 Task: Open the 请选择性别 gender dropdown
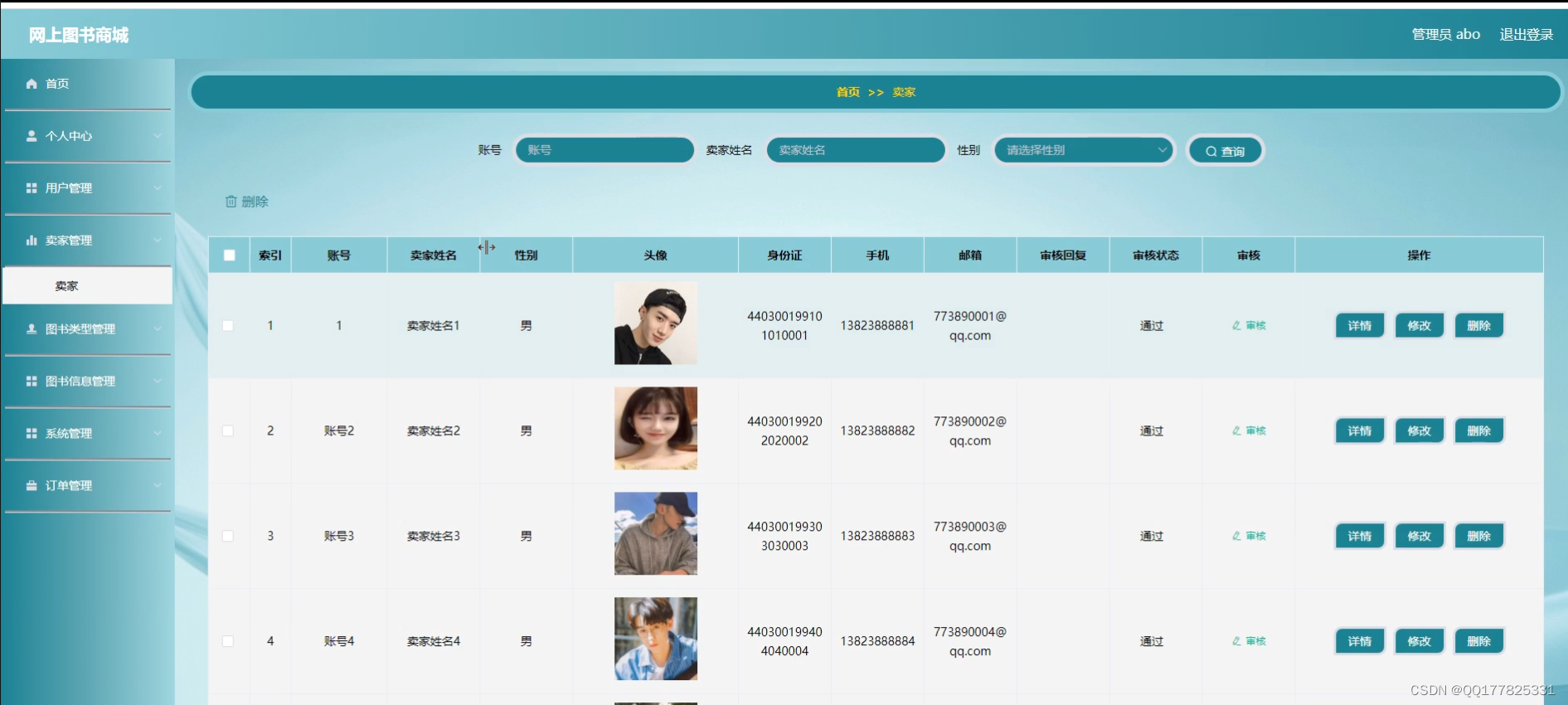click(1085, 150)
